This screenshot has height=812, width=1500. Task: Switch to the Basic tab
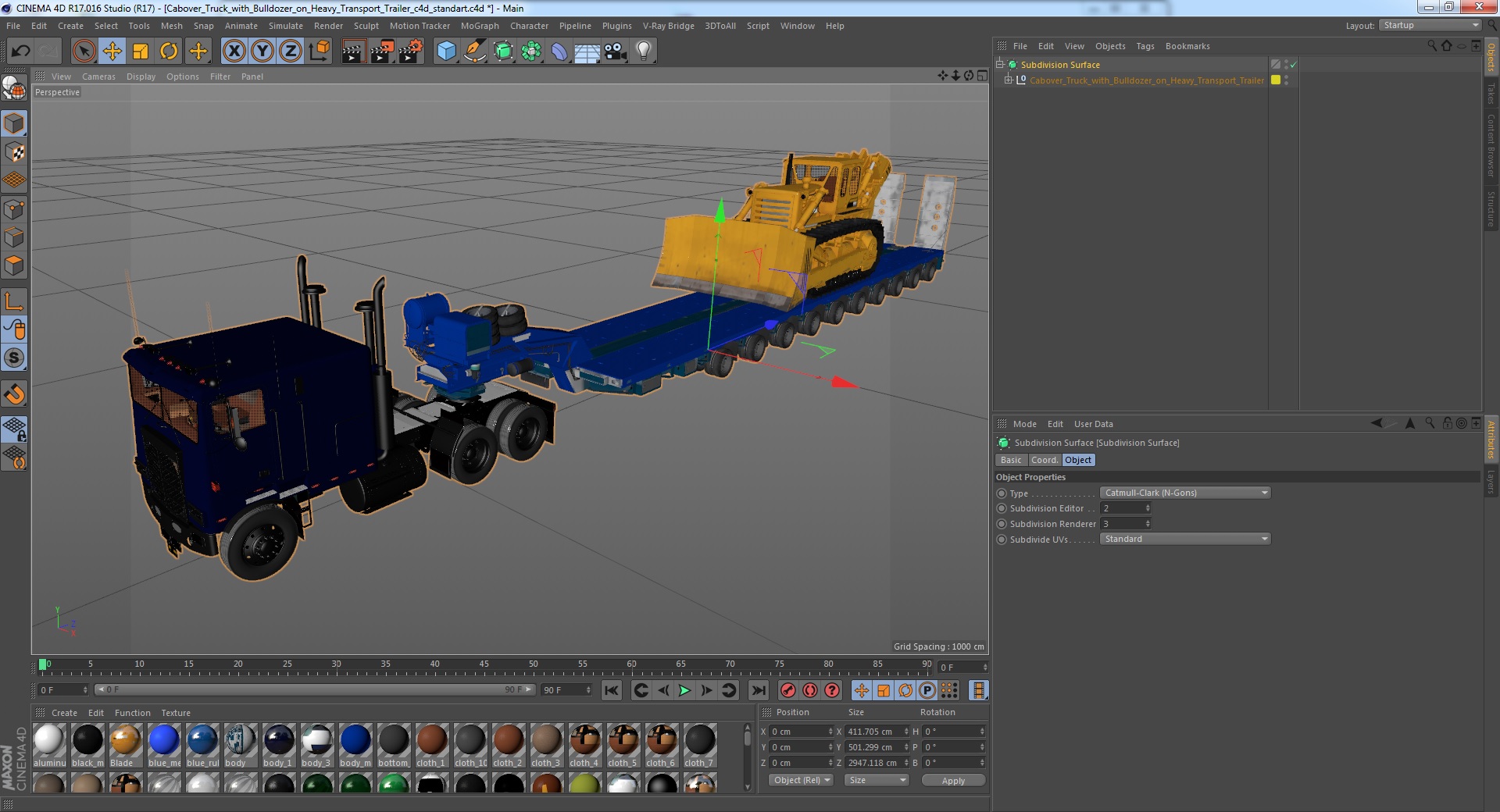[x=1011, y=460]
